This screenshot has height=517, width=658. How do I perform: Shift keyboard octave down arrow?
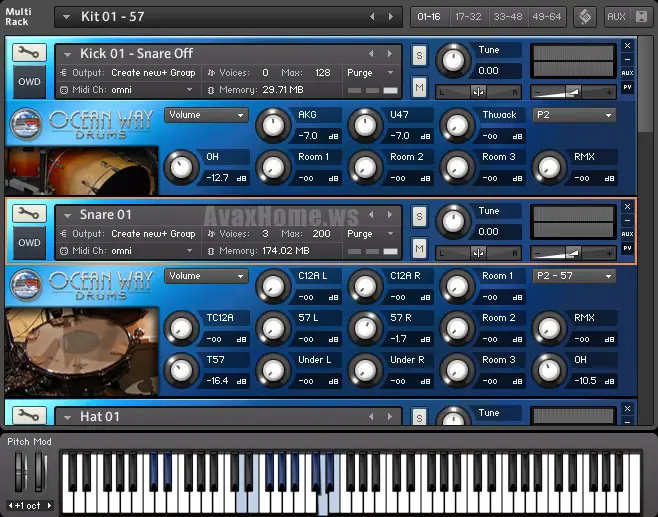pyautogui.click(x=10, y=505)
